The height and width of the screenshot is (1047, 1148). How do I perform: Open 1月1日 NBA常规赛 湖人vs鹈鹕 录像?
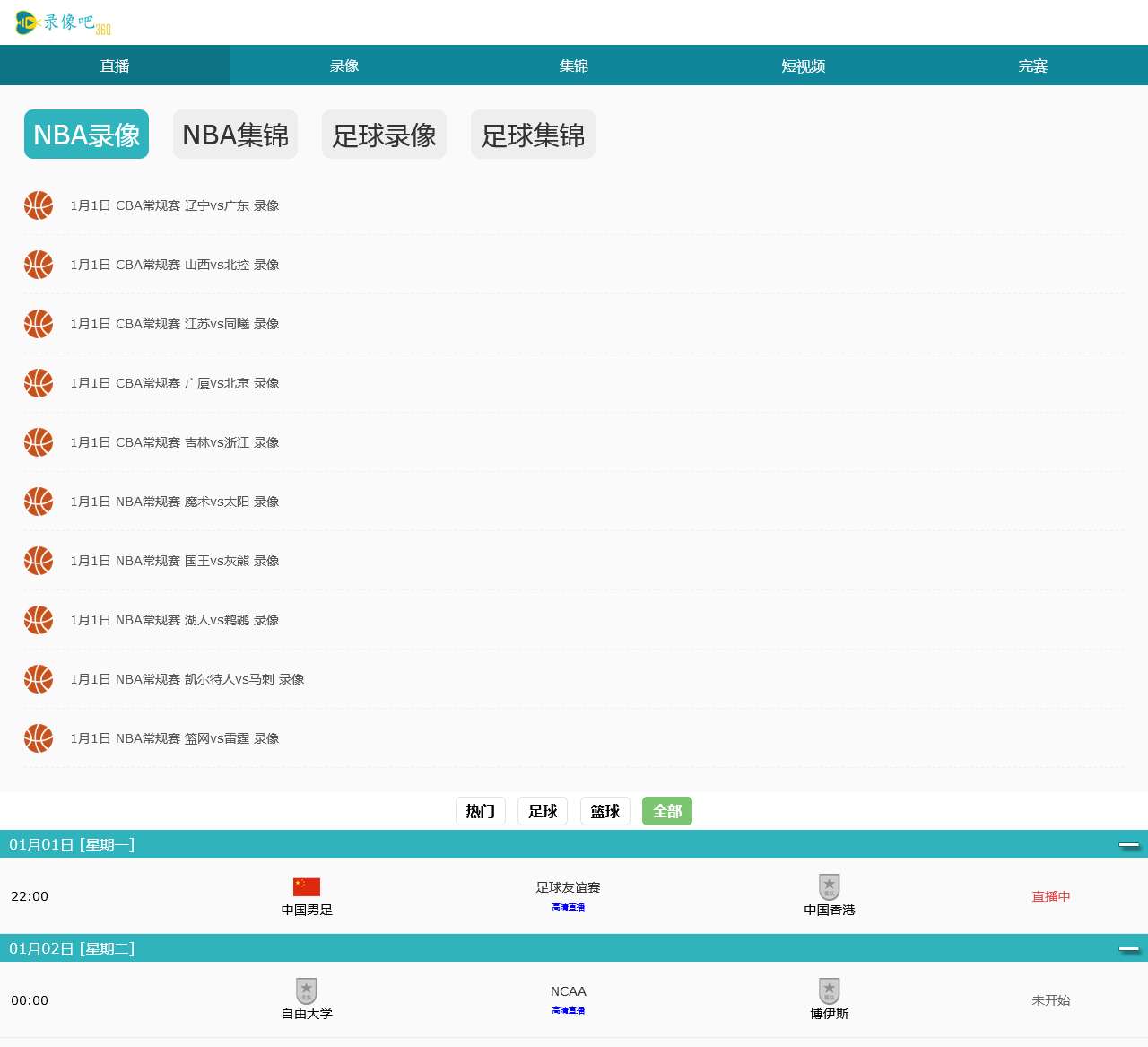[175, 620]
